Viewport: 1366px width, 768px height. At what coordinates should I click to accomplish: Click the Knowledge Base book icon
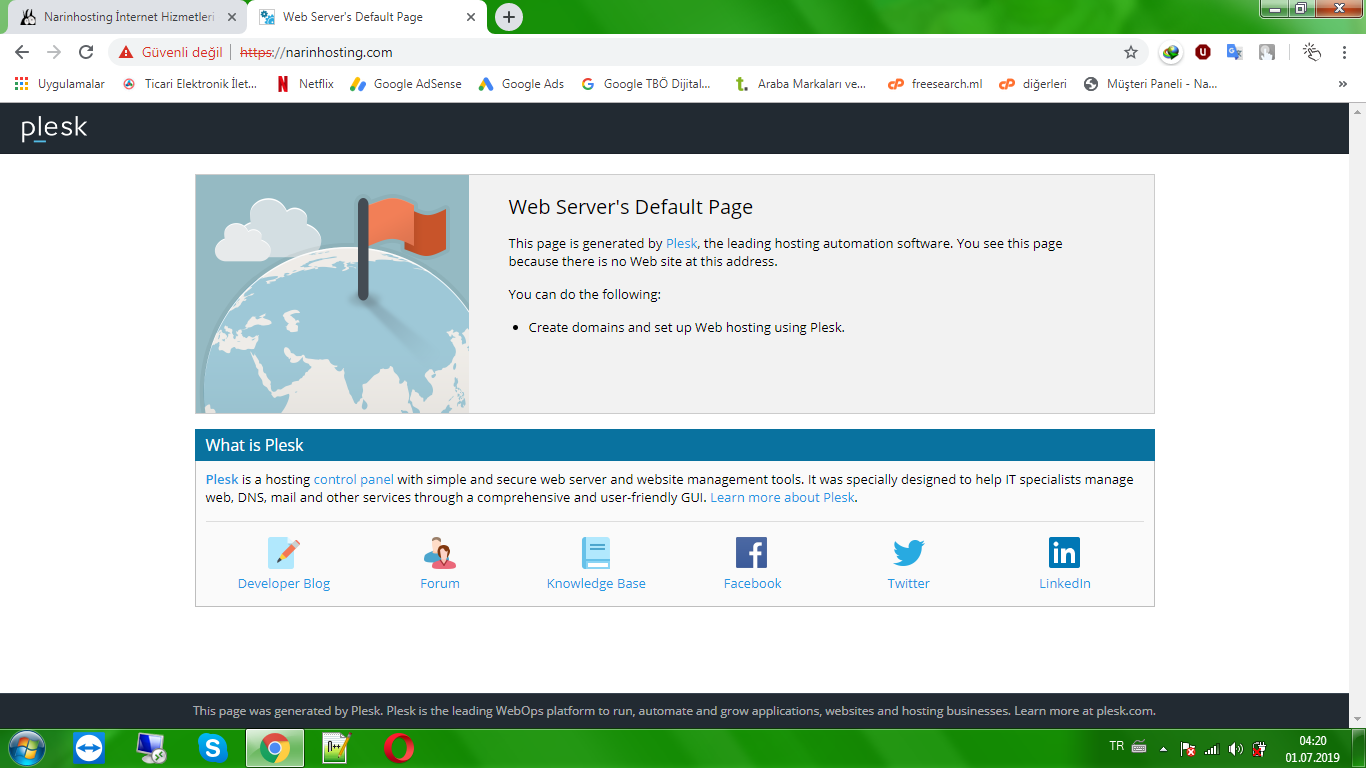coord(596,552)
